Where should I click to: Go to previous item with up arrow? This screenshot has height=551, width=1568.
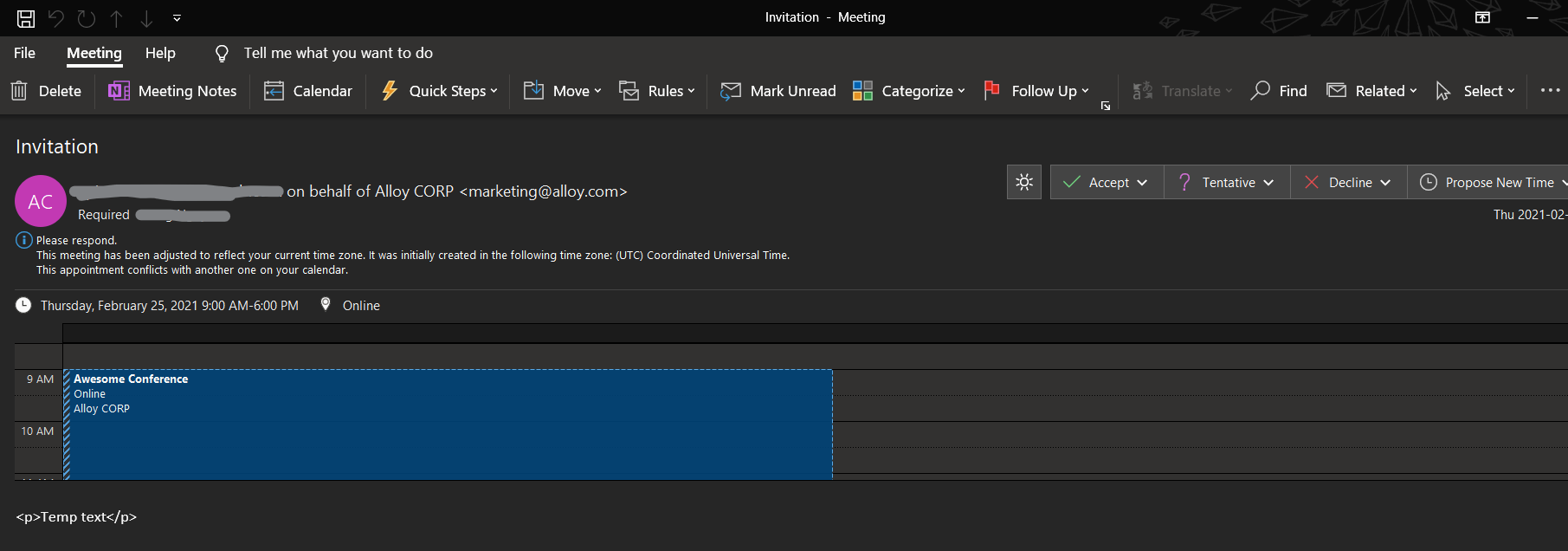[116, 18]
